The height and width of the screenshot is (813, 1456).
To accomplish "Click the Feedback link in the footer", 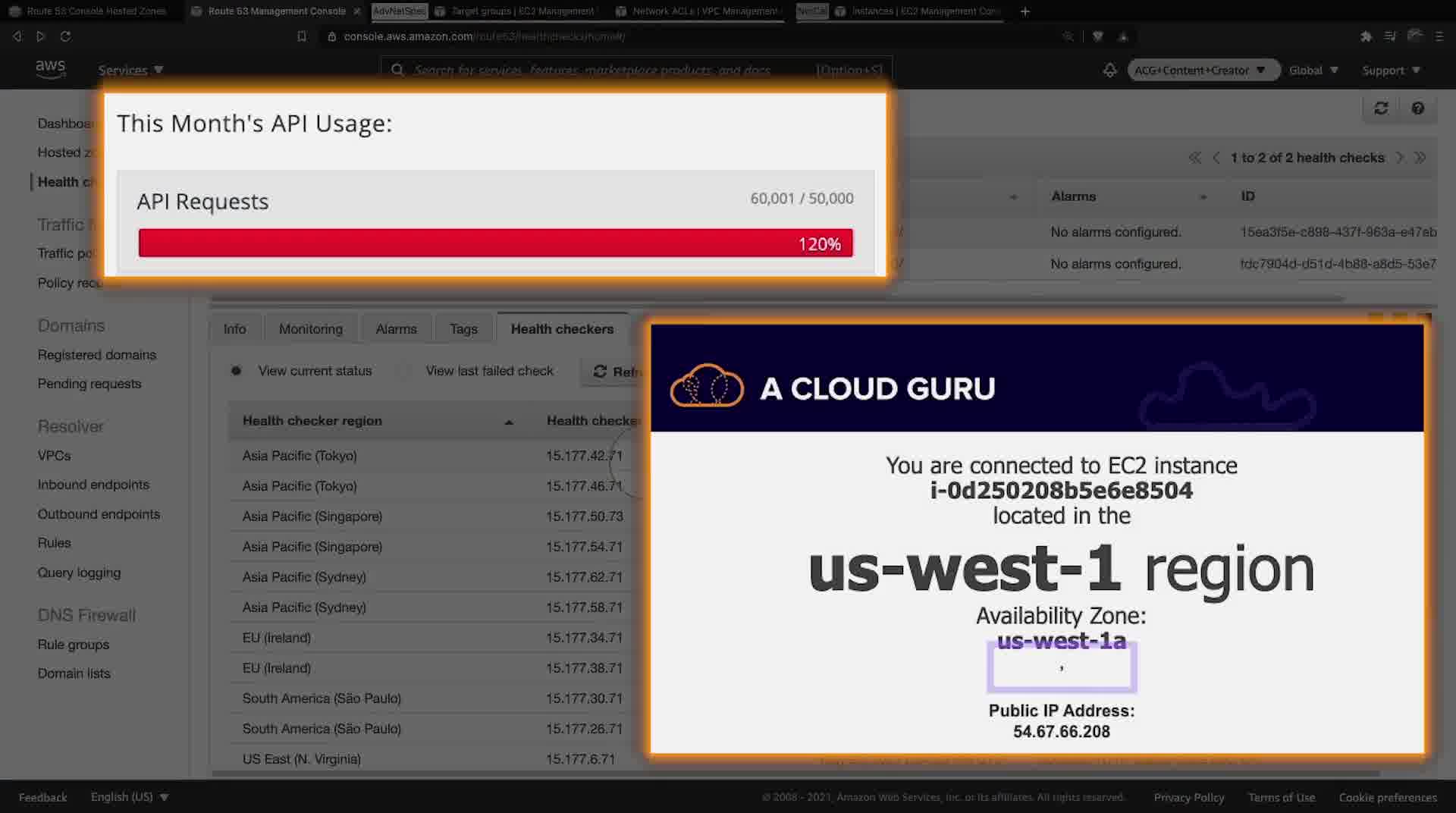I will [42, 797].
